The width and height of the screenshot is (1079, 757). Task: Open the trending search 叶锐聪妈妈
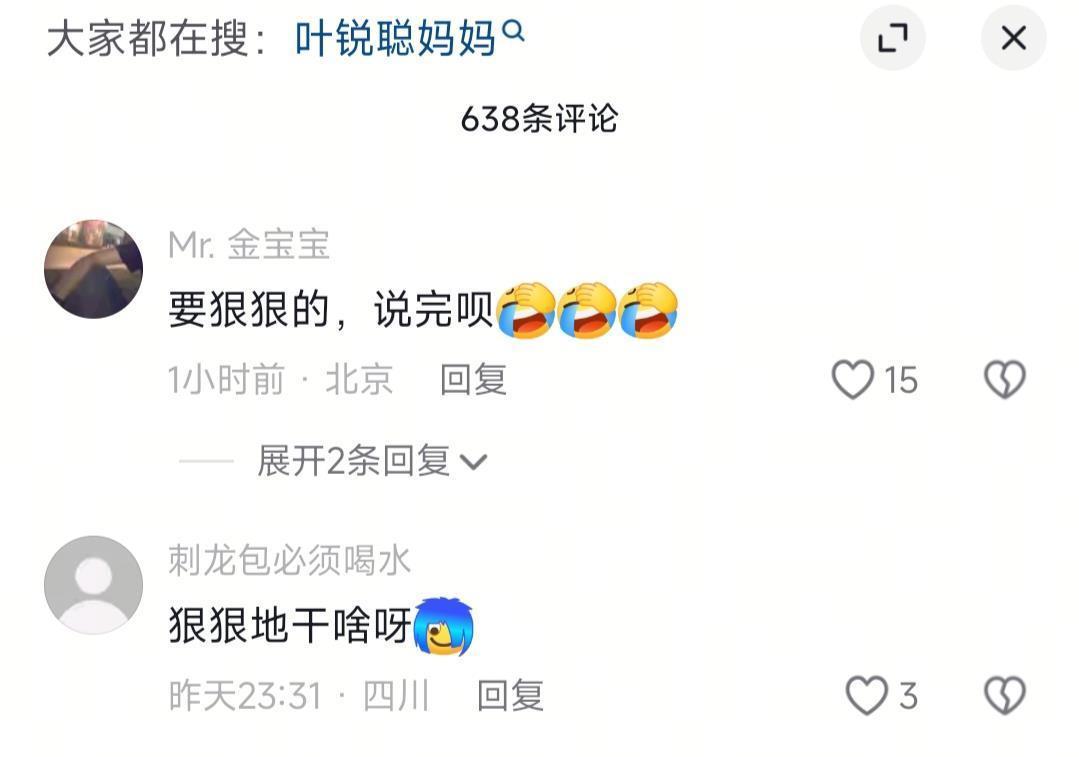point(396,38)
